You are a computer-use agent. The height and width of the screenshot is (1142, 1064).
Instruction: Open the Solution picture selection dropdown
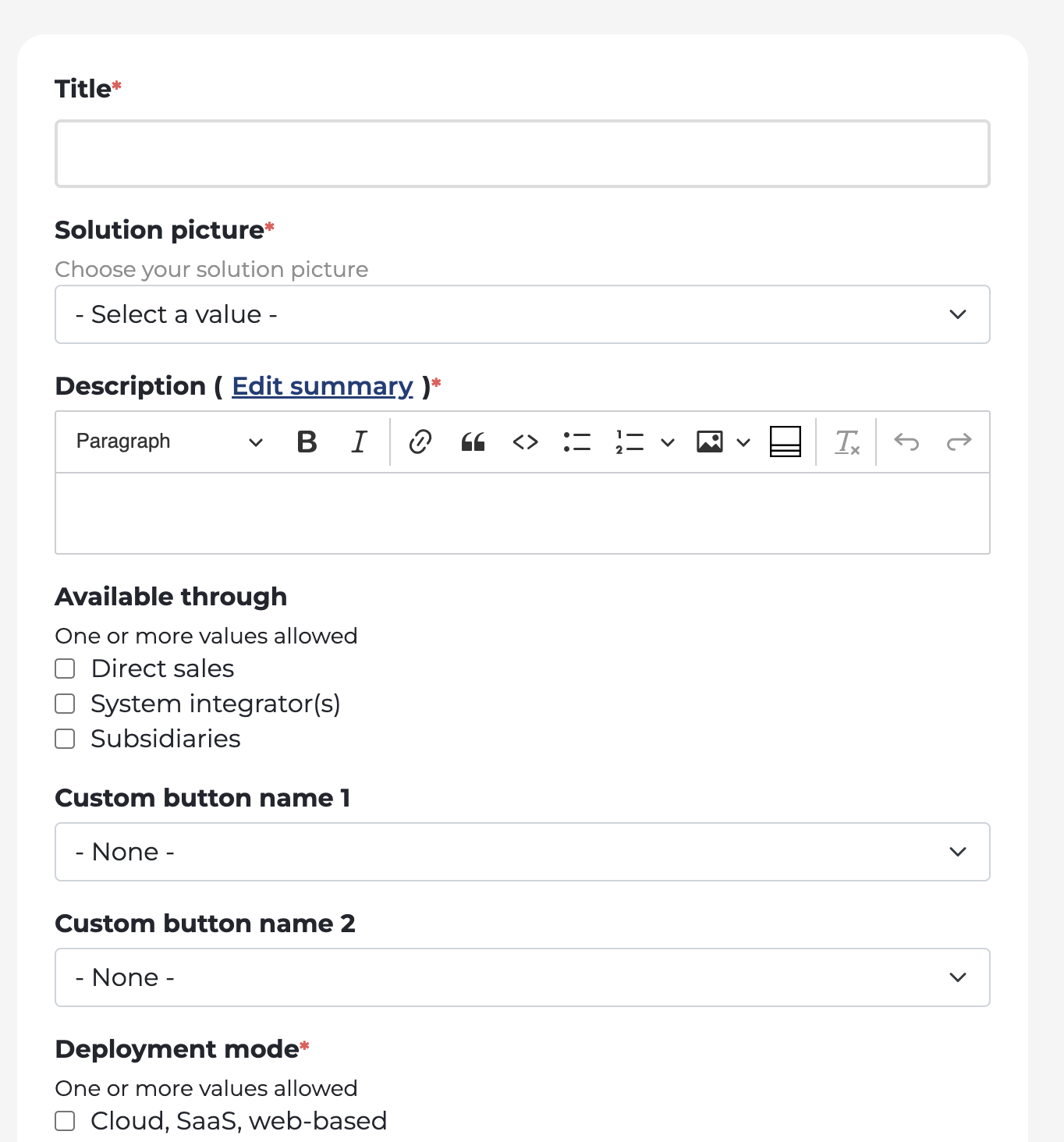(x=523, y=314)
